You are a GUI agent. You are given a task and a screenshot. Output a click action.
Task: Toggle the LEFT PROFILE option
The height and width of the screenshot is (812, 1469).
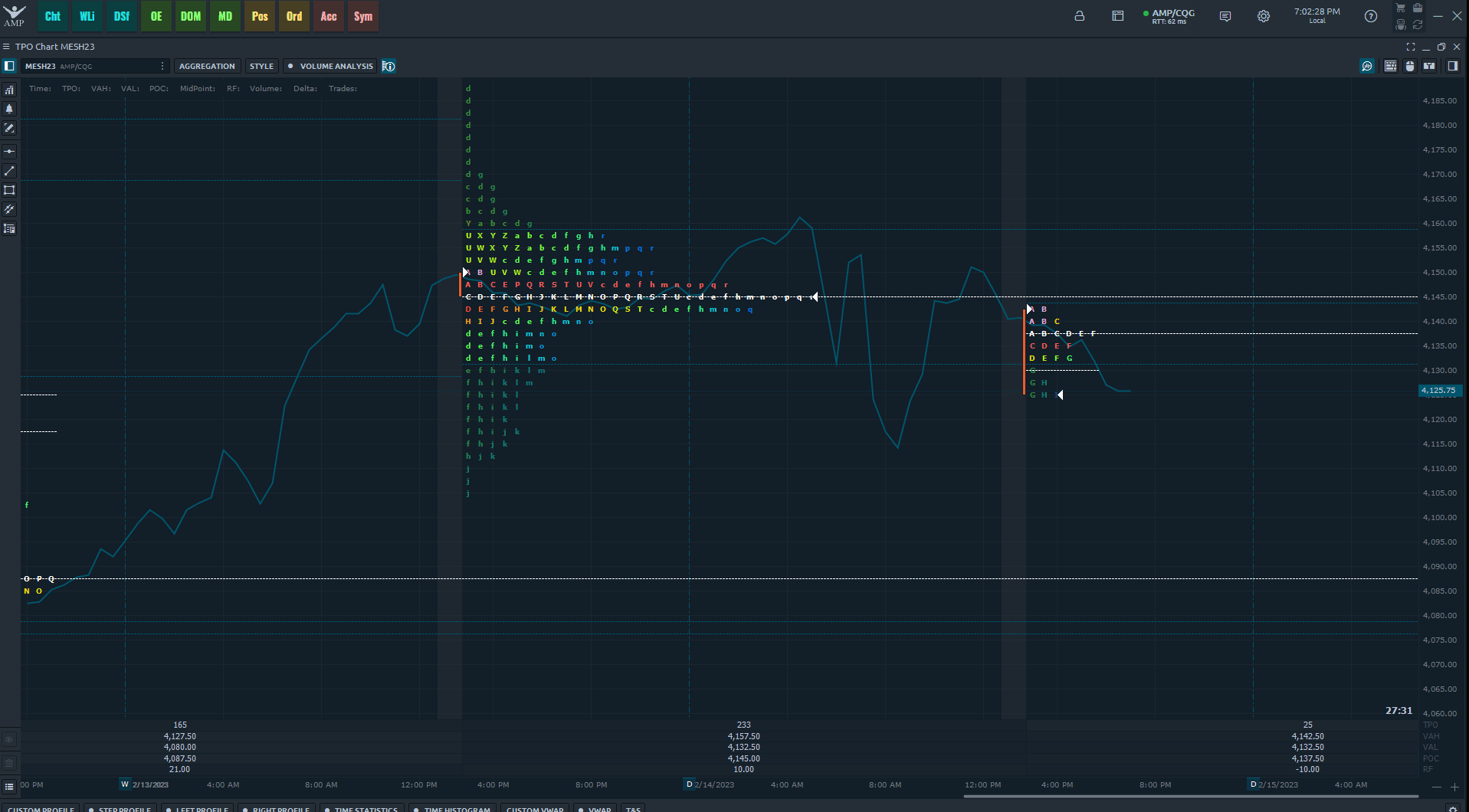coord(197,808)
